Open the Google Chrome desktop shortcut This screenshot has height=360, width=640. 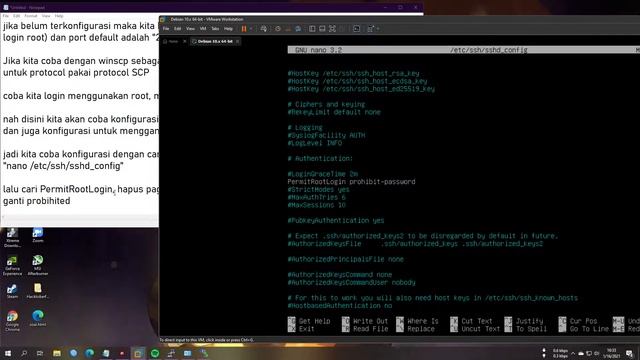tap(12, 320)
